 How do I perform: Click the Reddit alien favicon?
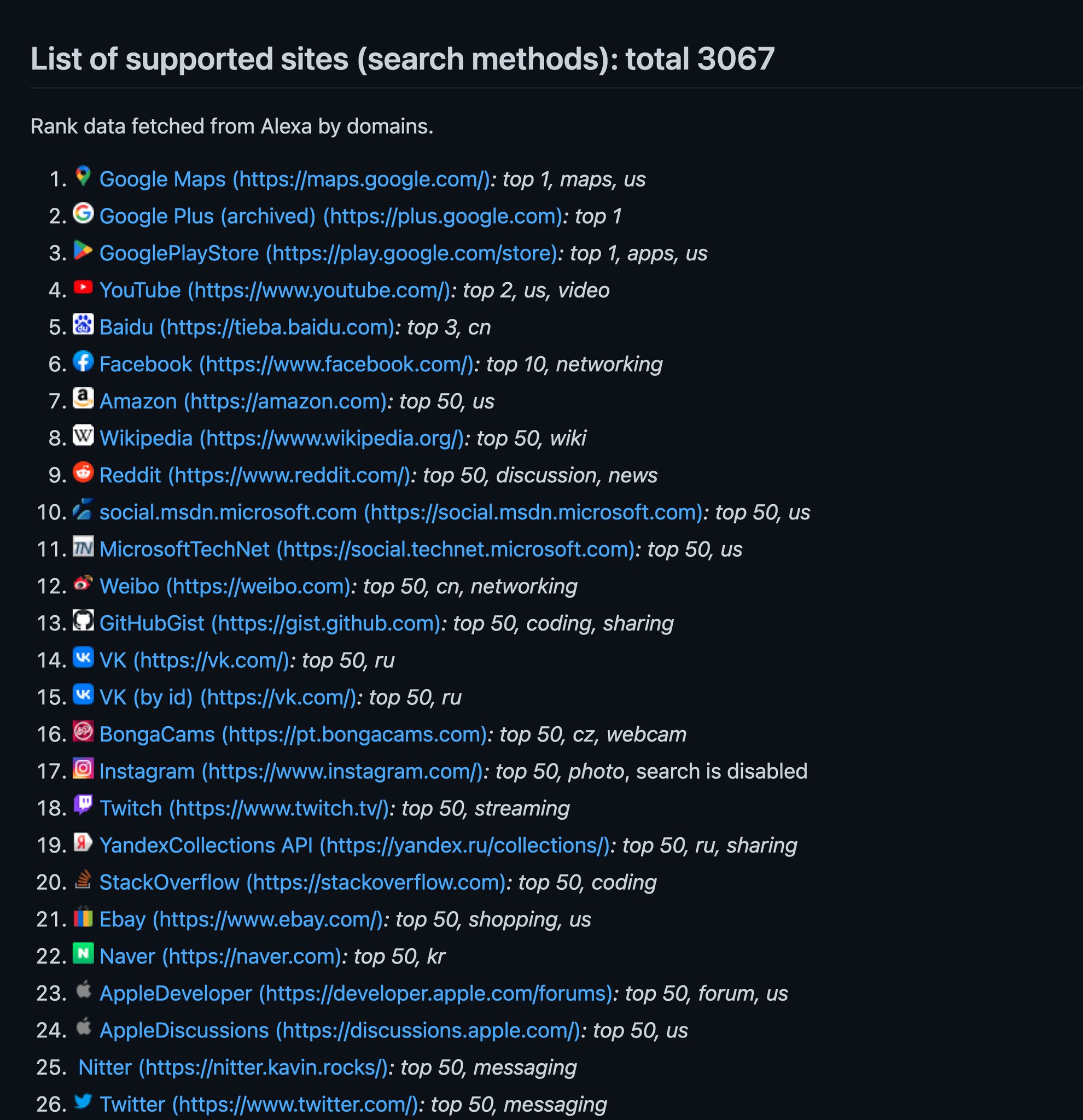coord(83,472)
